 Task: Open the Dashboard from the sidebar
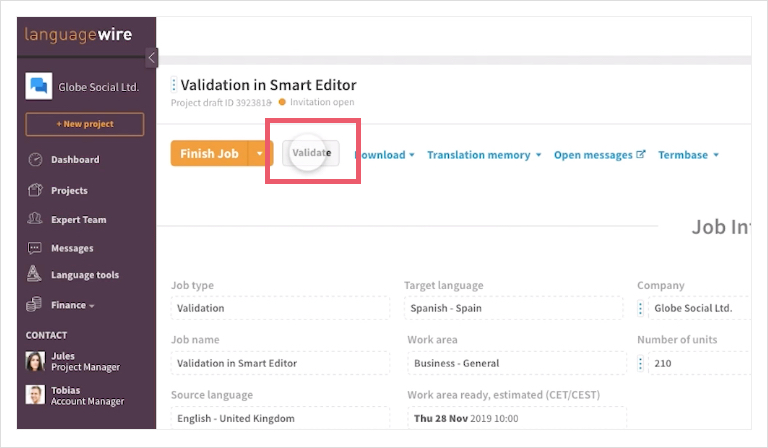pyautogui.click(x=75, y=160)
